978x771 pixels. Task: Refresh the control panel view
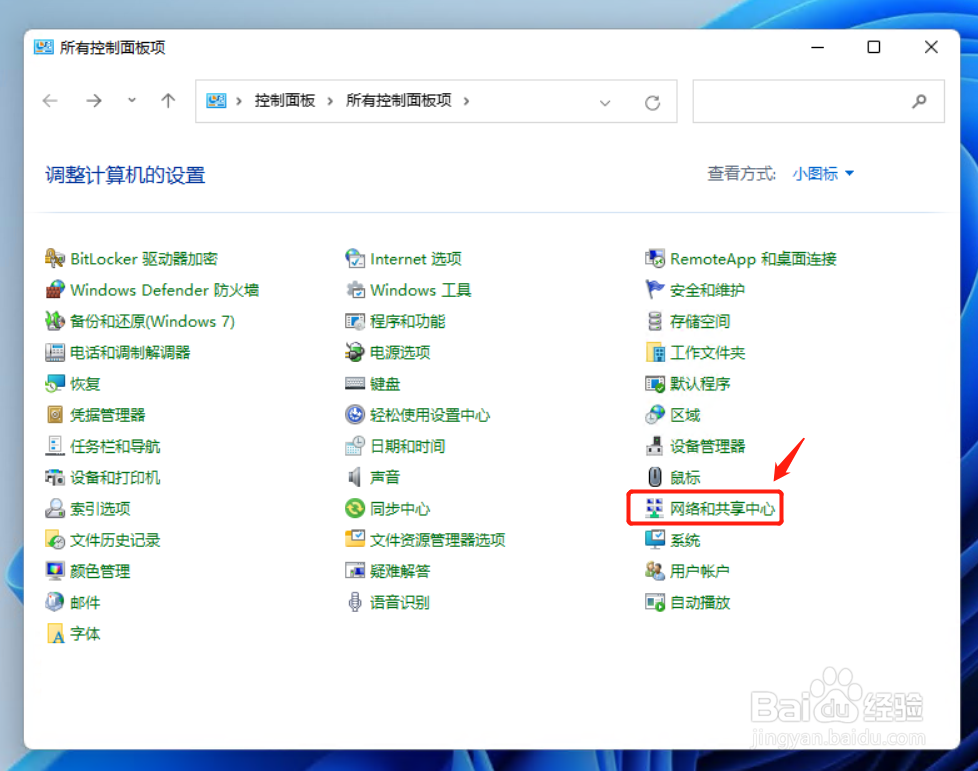(x=652, y=102)
